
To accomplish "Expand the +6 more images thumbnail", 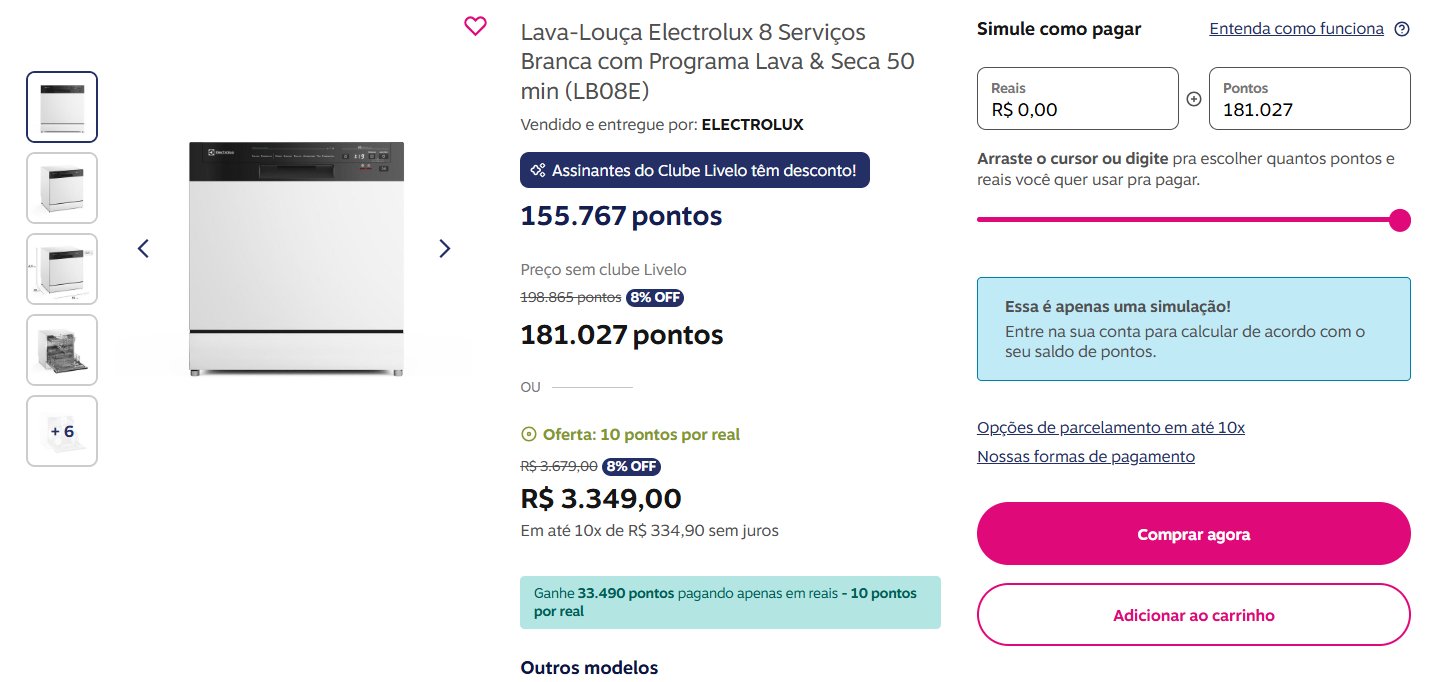I will pos(62,431).
